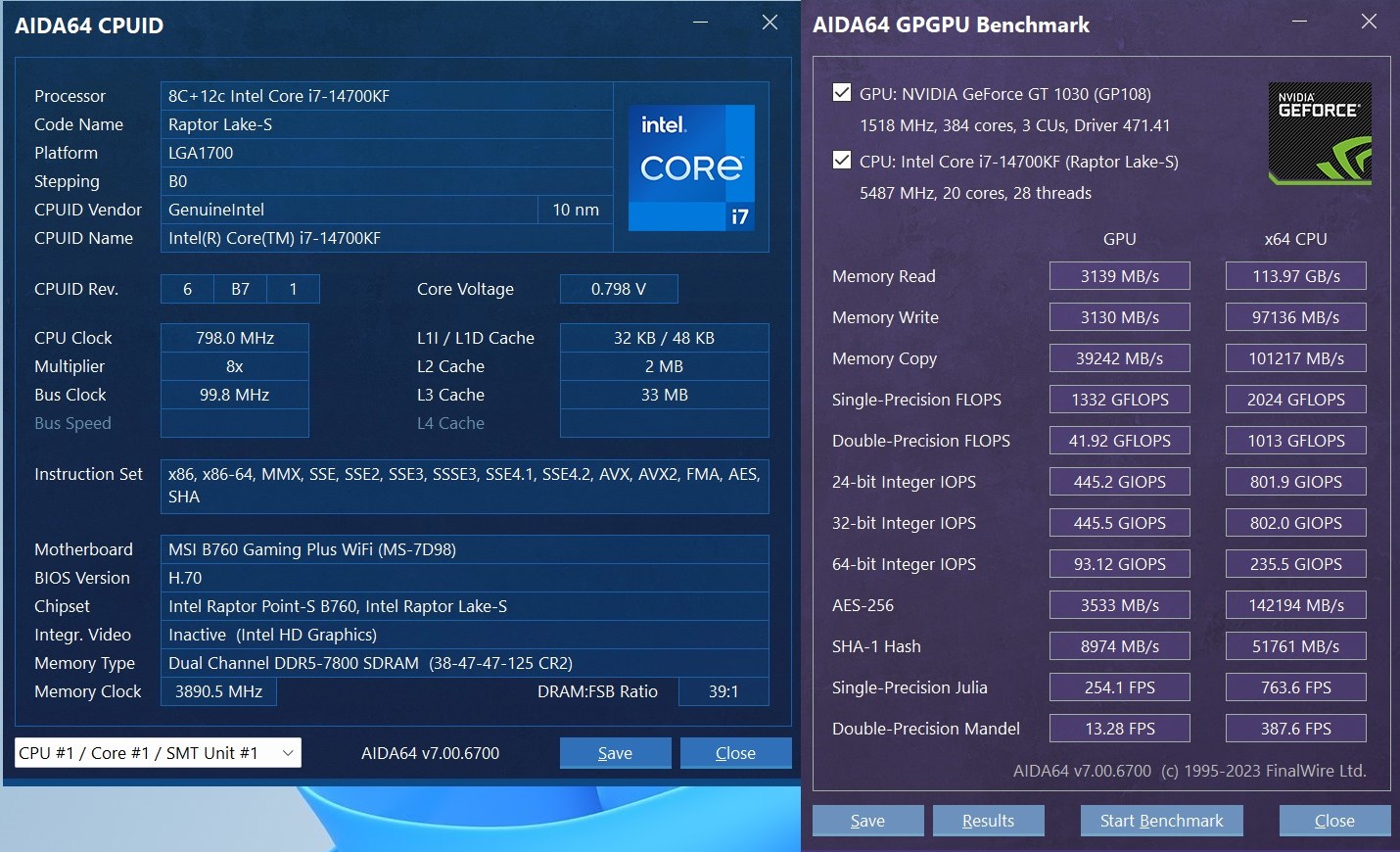This screenshot has width=1400, height=852.
Task: Click the NVIDIA GeForce logo
Action: pyautogui.click(x=1320, y=134)
